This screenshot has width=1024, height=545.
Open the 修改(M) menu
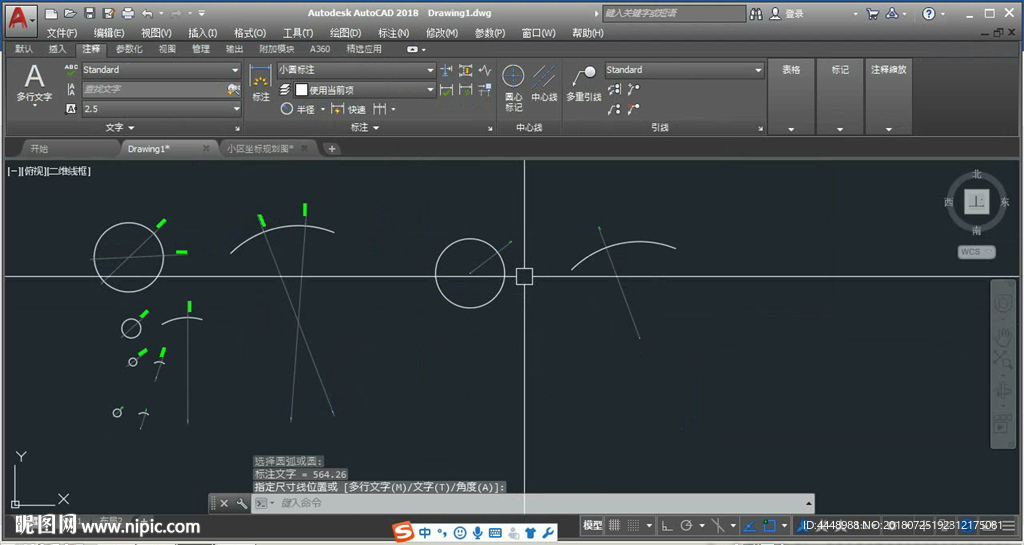coord(442,33)
